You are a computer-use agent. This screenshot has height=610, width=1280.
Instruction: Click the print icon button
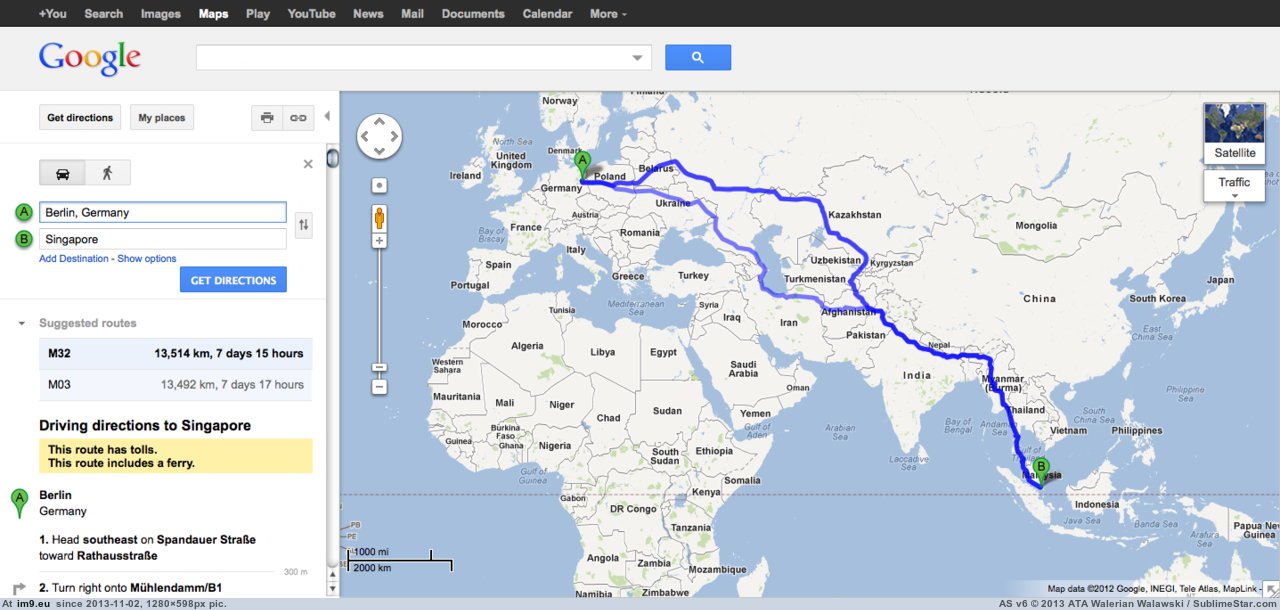pos(267,118)
